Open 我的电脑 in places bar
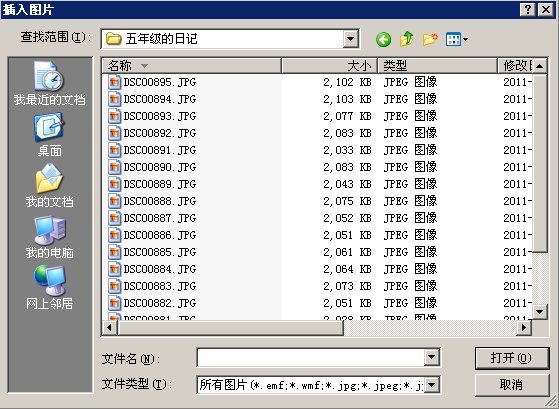 [50, 237]
